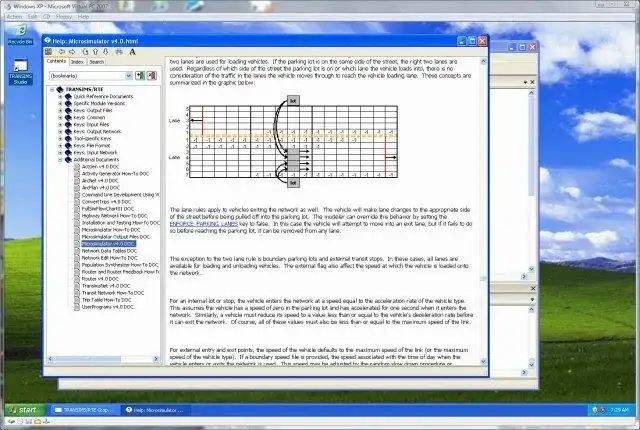Click the hide/show navigation pane toolbar icon
This screenshot has width=640, height=430.
pyautogui.click(x=48, y=51)
